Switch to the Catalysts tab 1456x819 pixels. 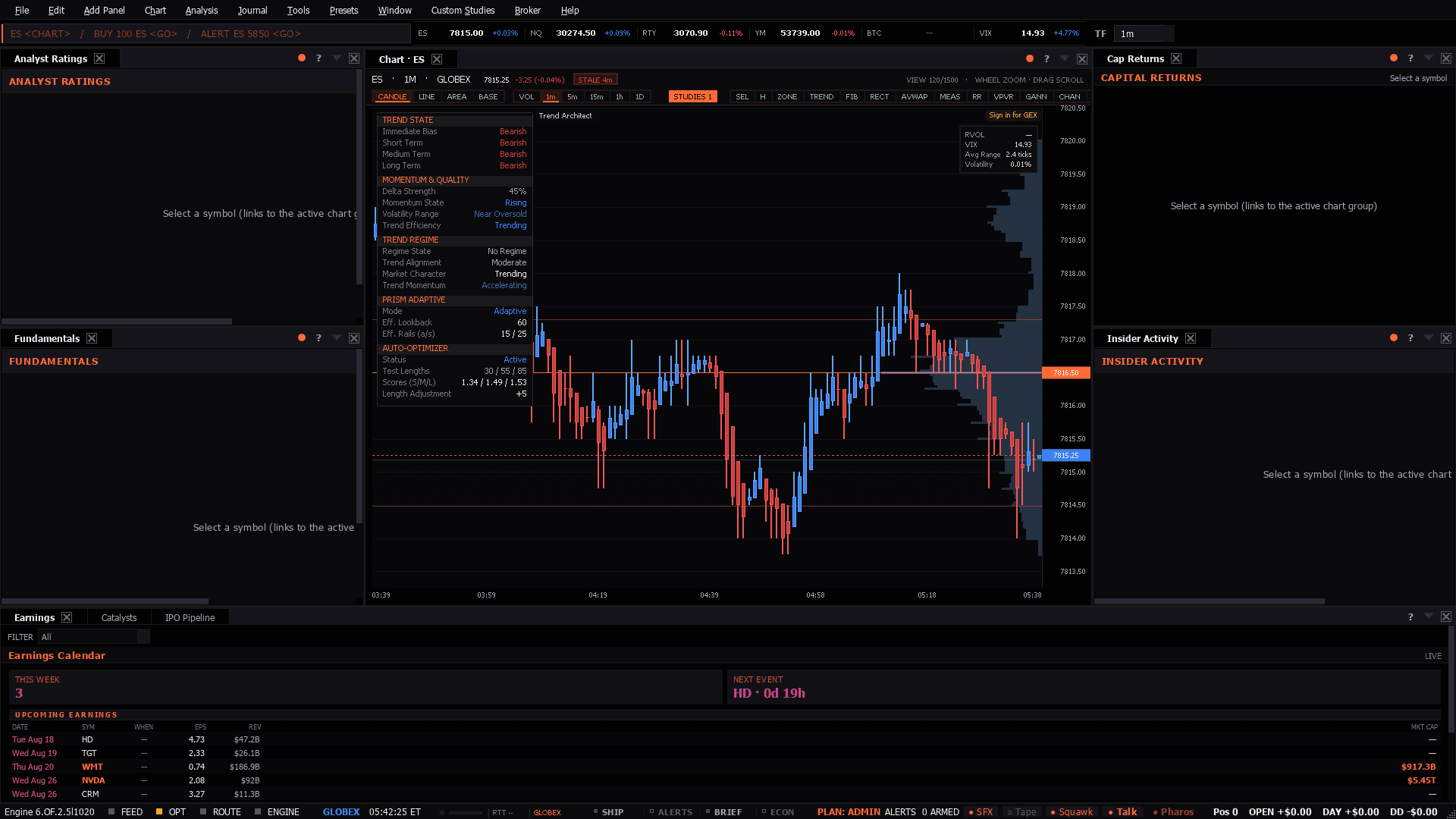pyautogui.click(x=119, y=618)
